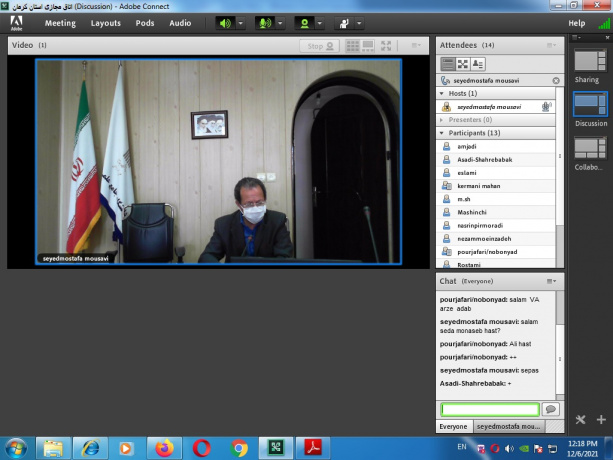Select the Sharing layout thumbnail

587,63
